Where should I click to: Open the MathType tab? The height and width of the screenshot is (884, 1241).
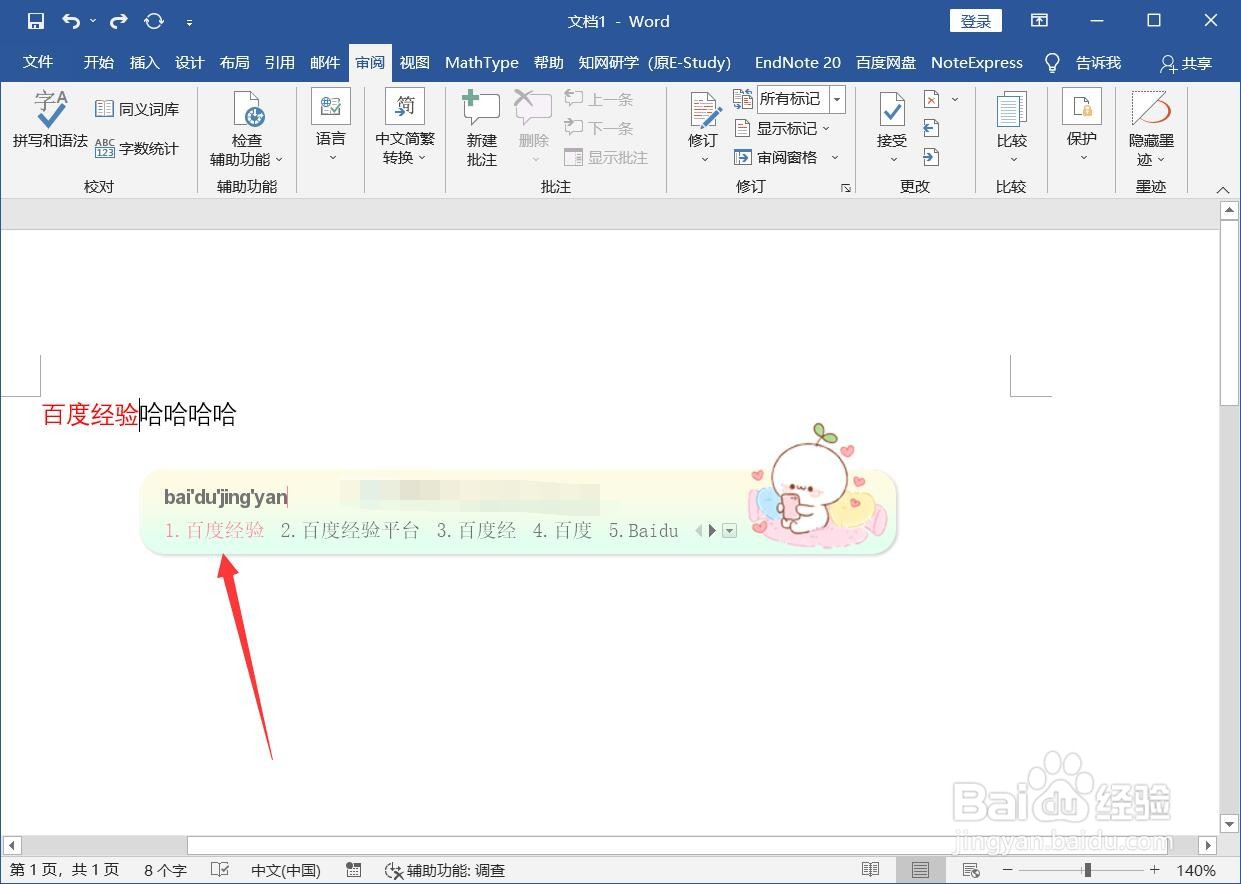click(482, 62)
